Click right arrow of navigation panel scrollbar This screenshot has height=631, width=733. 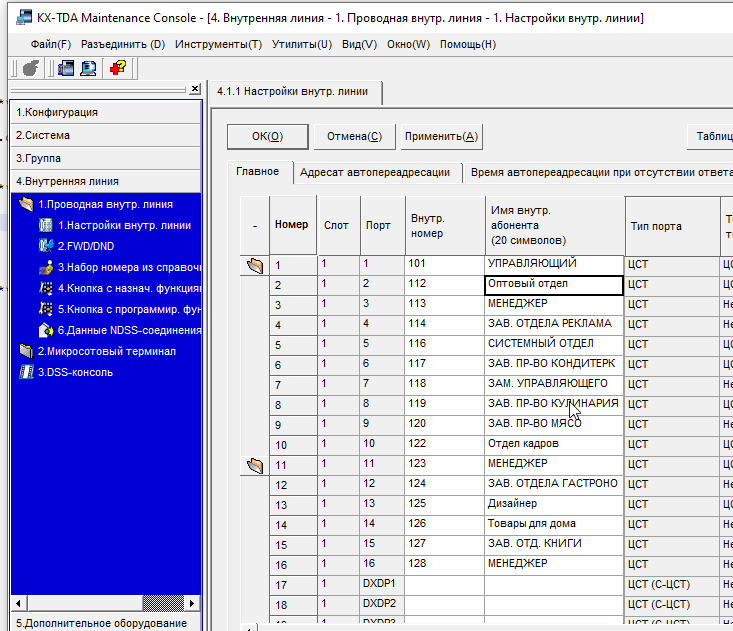(191, 603)
